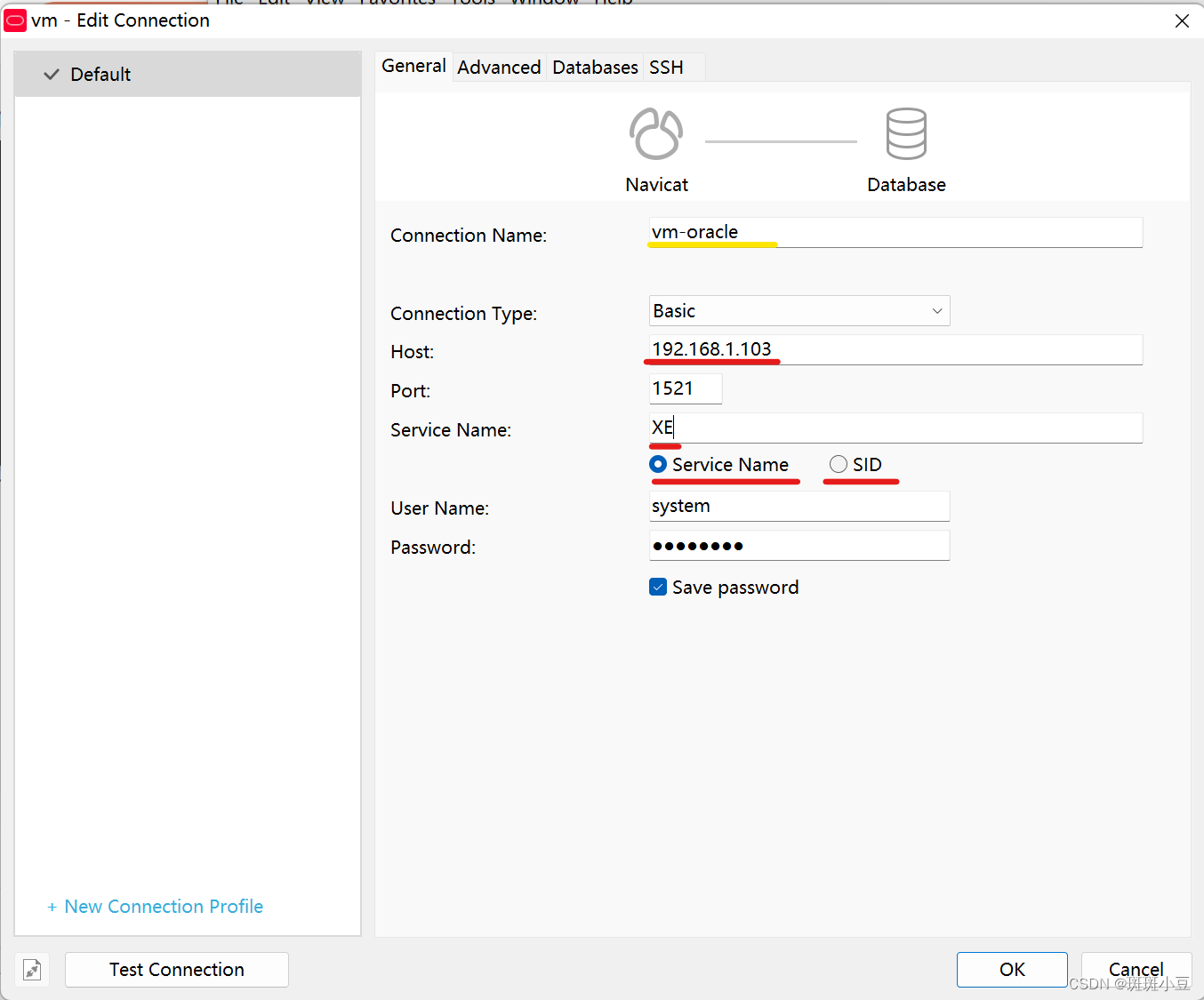The width and height of the screenshot is (1204, 1000).
Task: Click the Host: label
Action: coord(412,352)
